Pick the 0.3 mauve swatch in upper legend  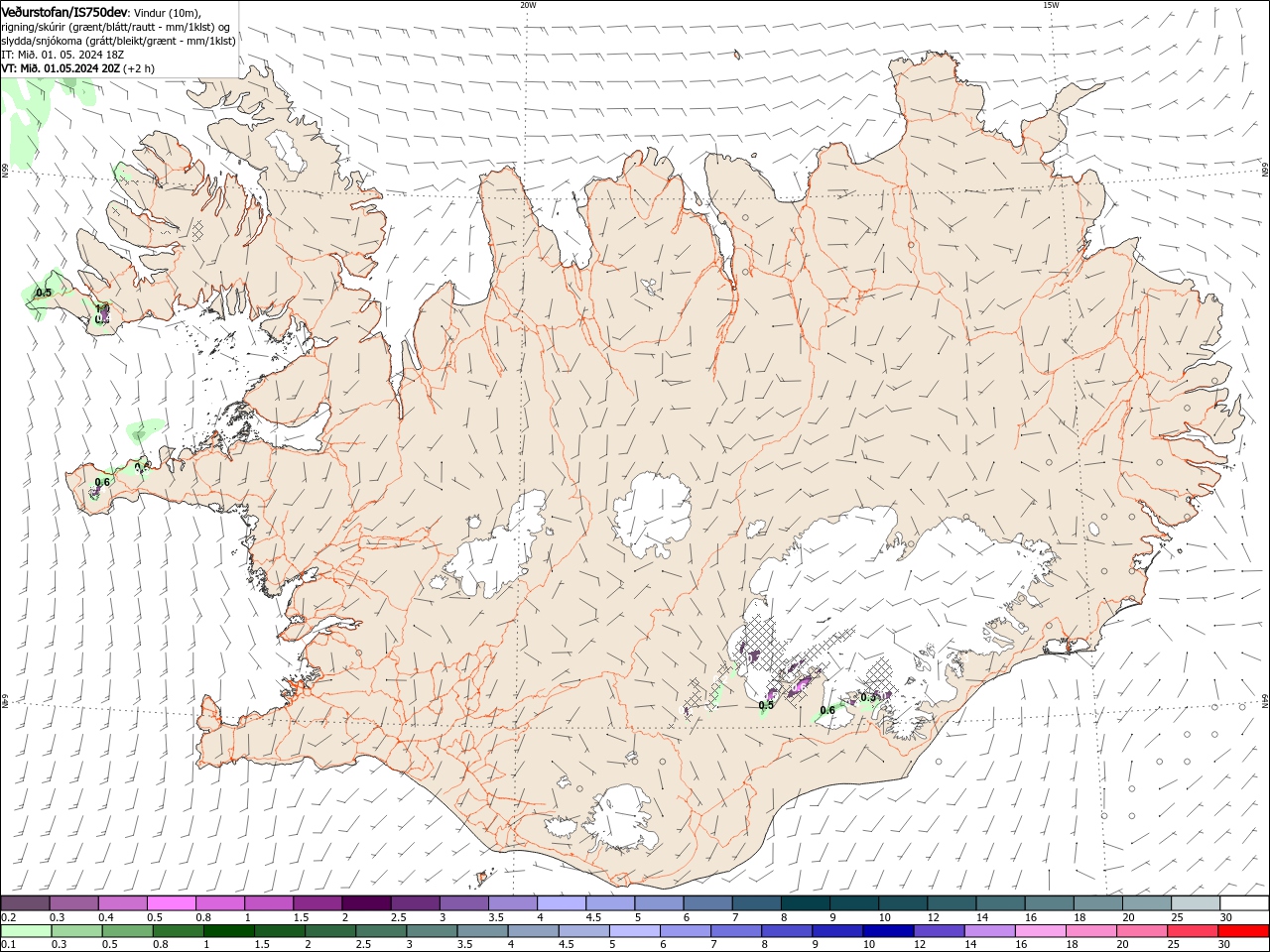tap(73, 903)
